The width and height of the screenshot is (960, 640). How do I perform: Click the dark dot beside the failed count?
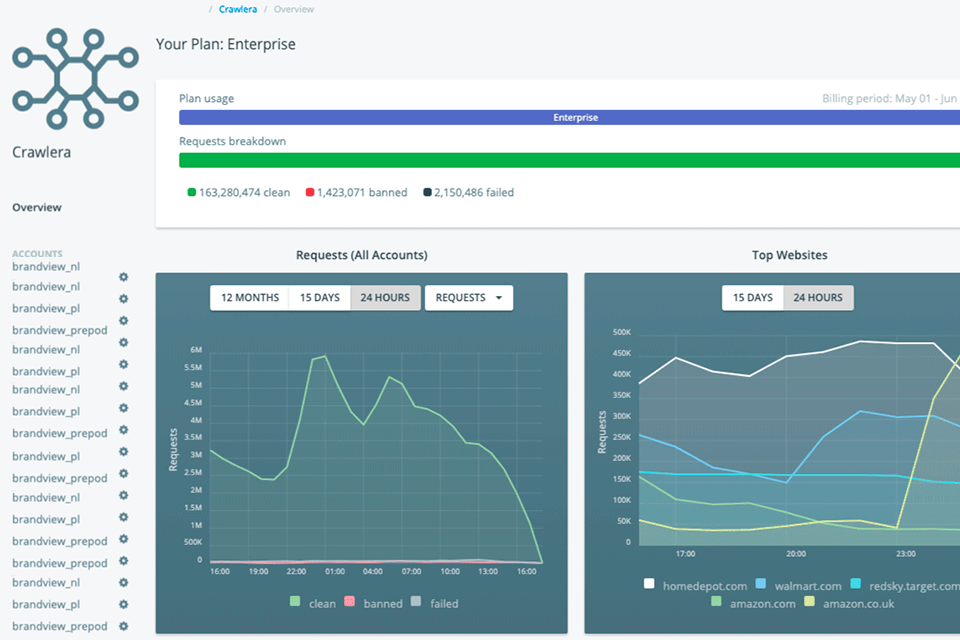[x=427, y=192]
